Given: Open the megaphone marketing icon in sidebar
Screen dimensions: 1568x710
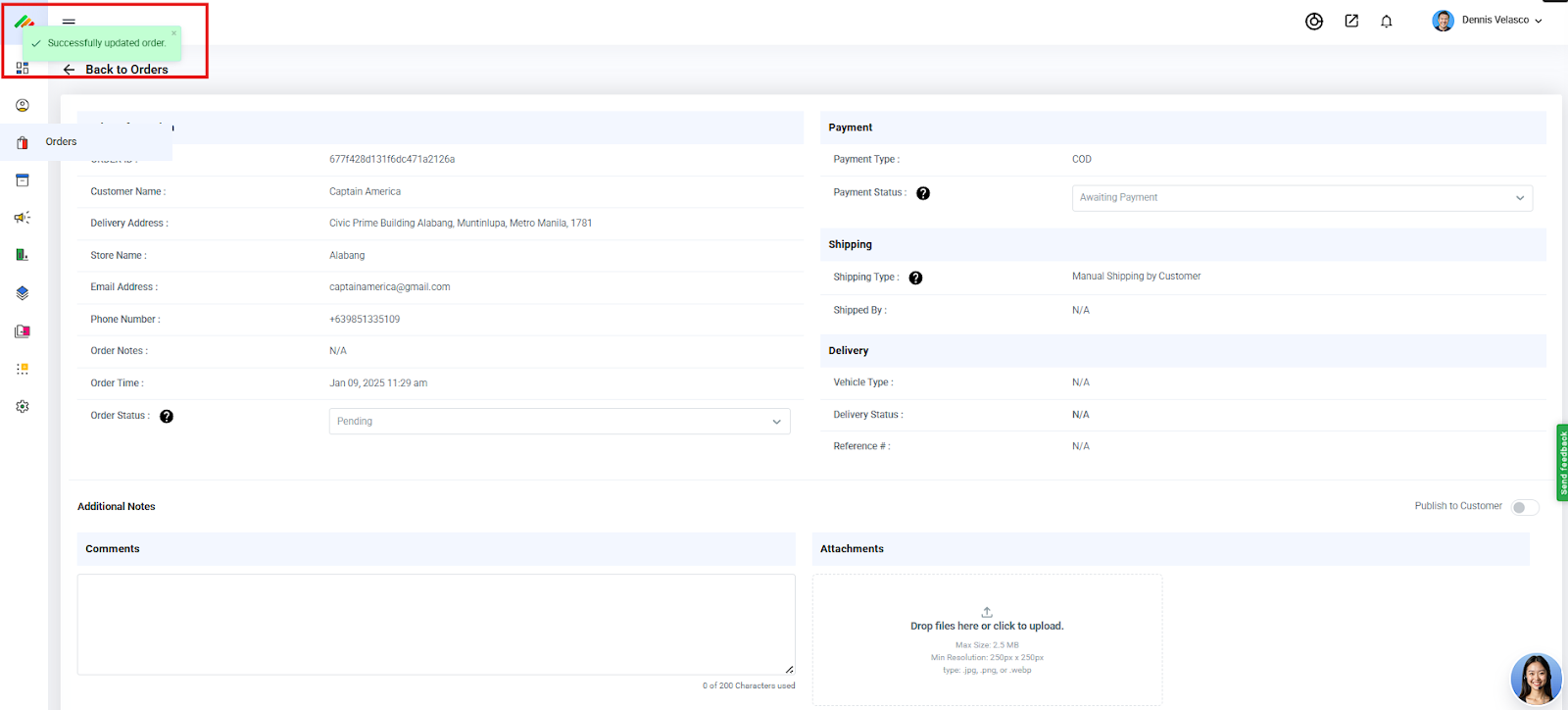Looking at the screenshot, I should 23,218.
